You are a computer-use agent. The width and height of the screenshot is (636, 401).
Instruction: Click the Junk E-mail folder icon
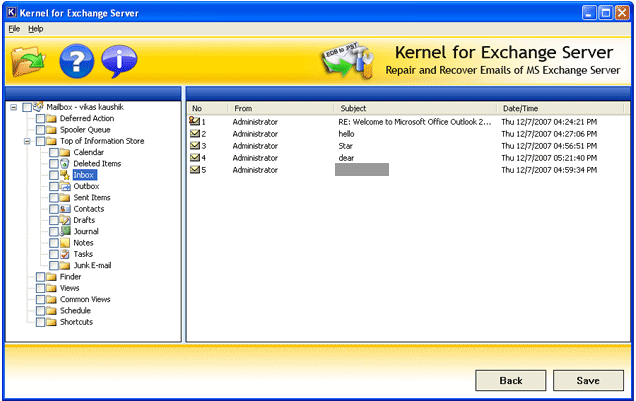pyautogui.click(x=65, y=266)
